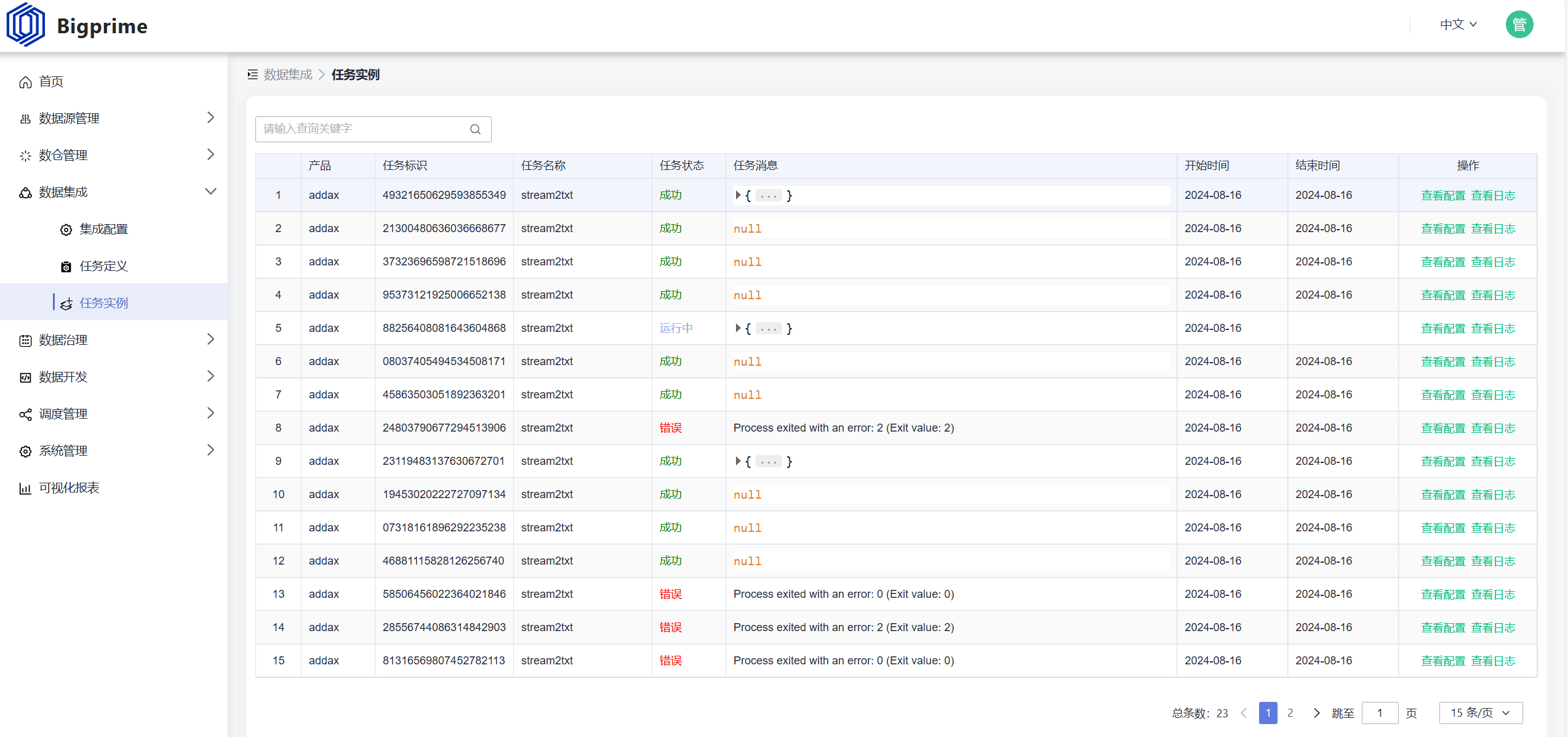This screenshot has height=737, width=1568.
Task: Expand 系统管理 menu chevron
Action: pyautogui.click(x=210, y=450)
